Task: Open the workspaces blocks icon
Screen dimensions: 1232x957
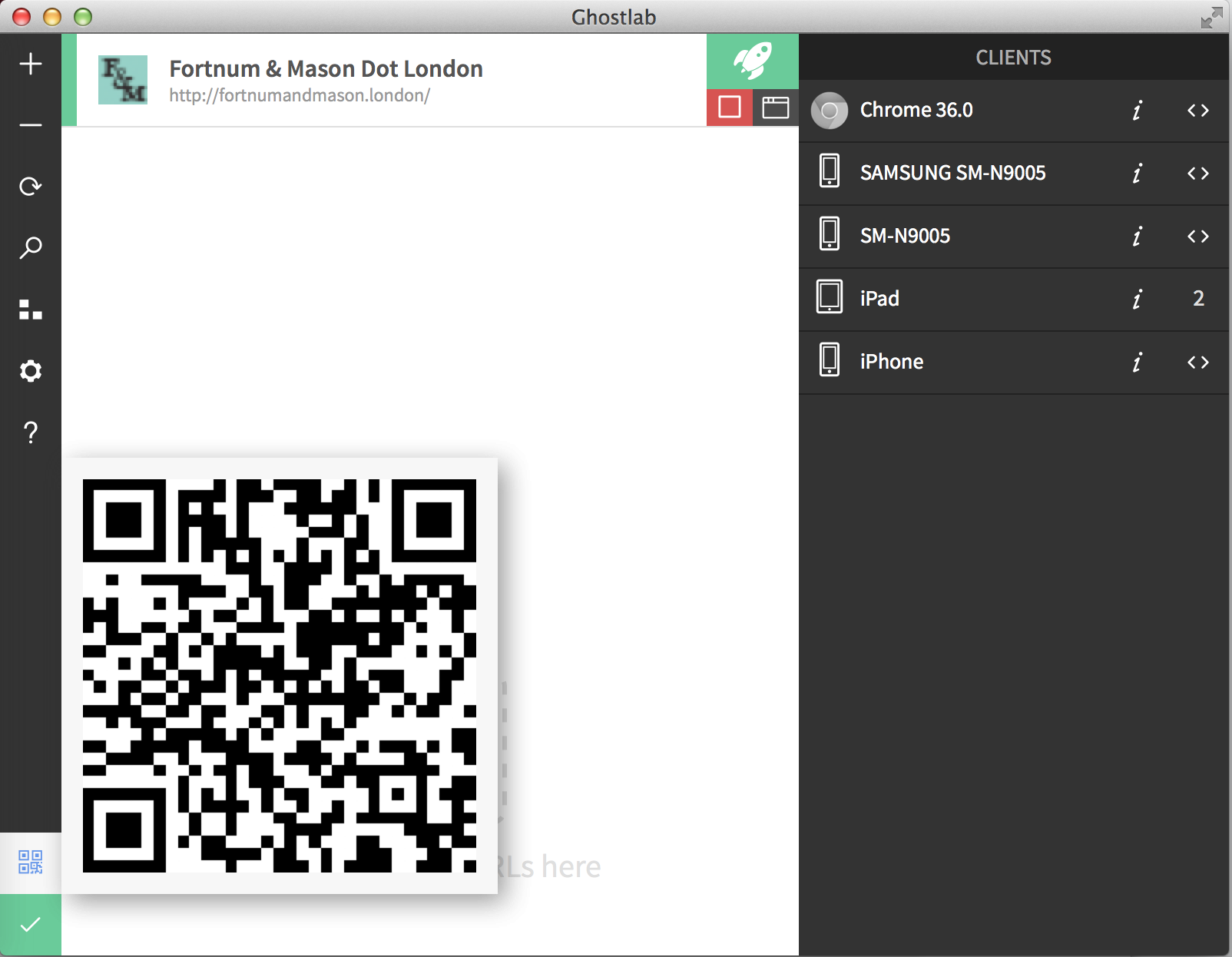Action: point(31,310)
